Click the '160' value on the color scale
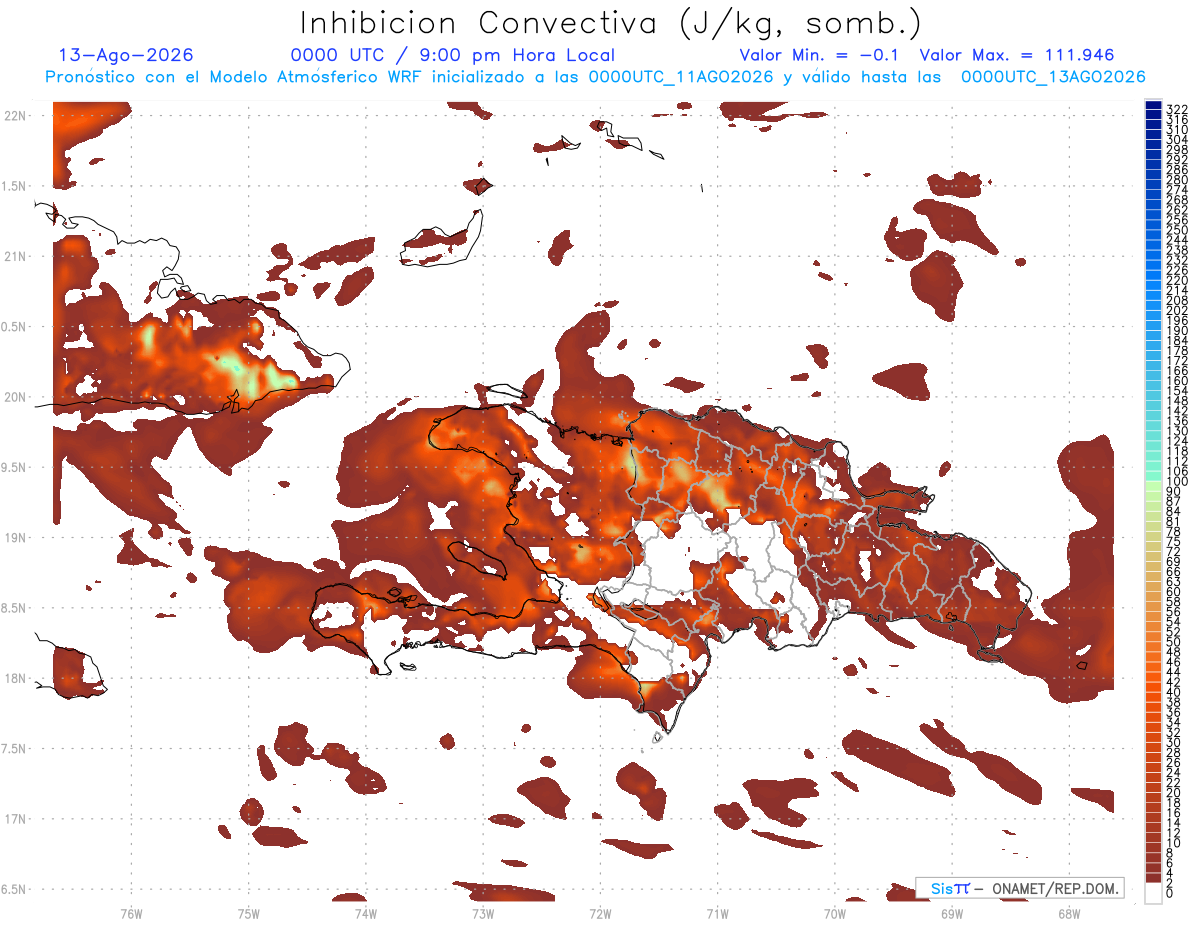Screen dimensions: 1200x927 click(x=1176, y=380)
